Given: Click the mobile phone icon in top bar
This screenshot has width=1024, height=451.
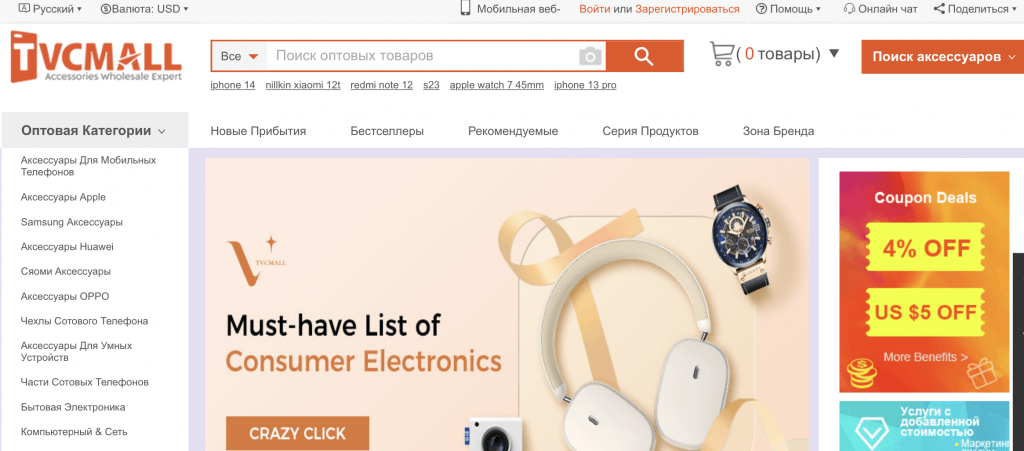Looking at the screenshot, I should 466,8.
